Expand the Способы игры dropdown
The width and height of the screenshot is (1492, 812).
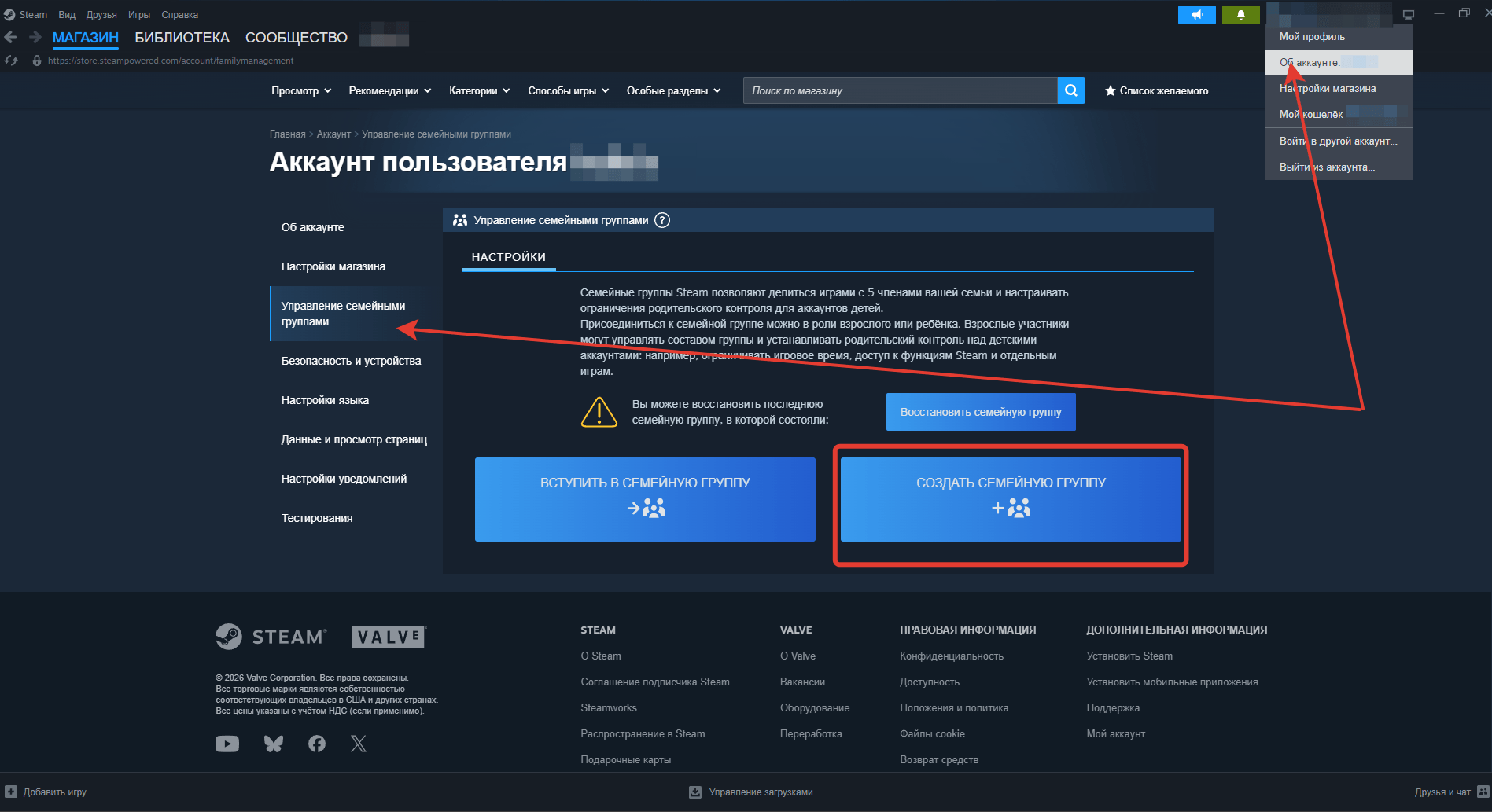point(569,90)
